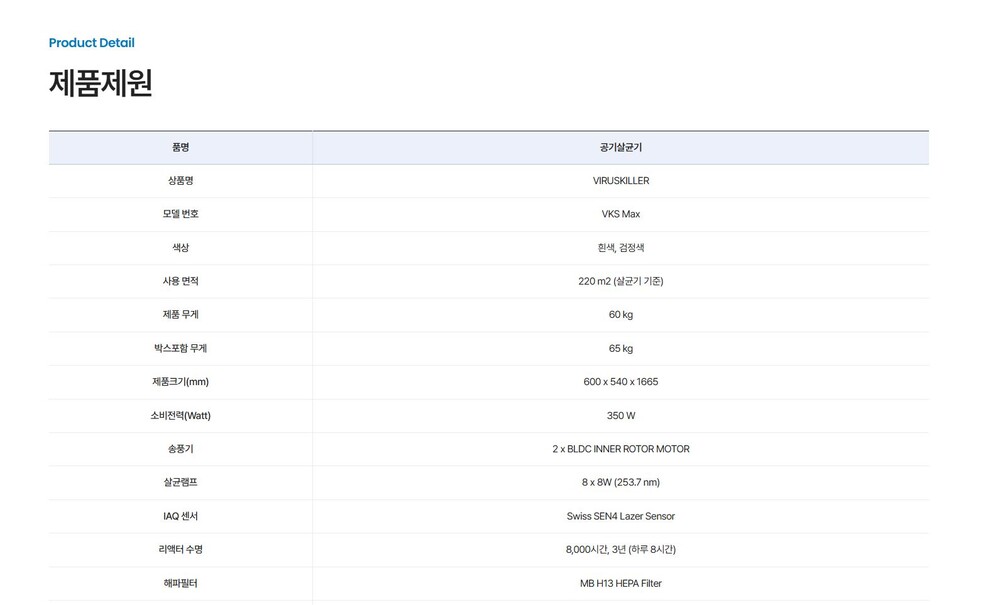This screenshot has width=1000, height=605.
Task: Click the 'Product Detail' label
Action: tap(91, 43)
